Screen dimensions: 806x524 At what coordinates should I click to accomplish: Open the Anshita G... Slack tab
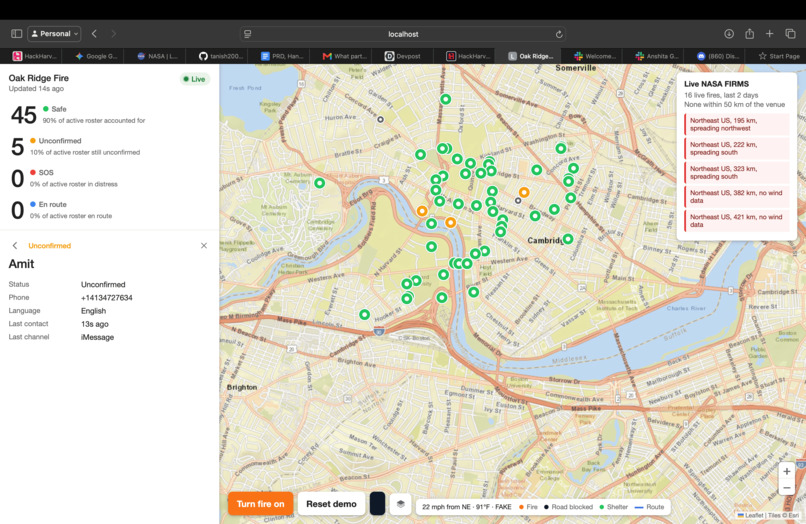coord(656,56)
